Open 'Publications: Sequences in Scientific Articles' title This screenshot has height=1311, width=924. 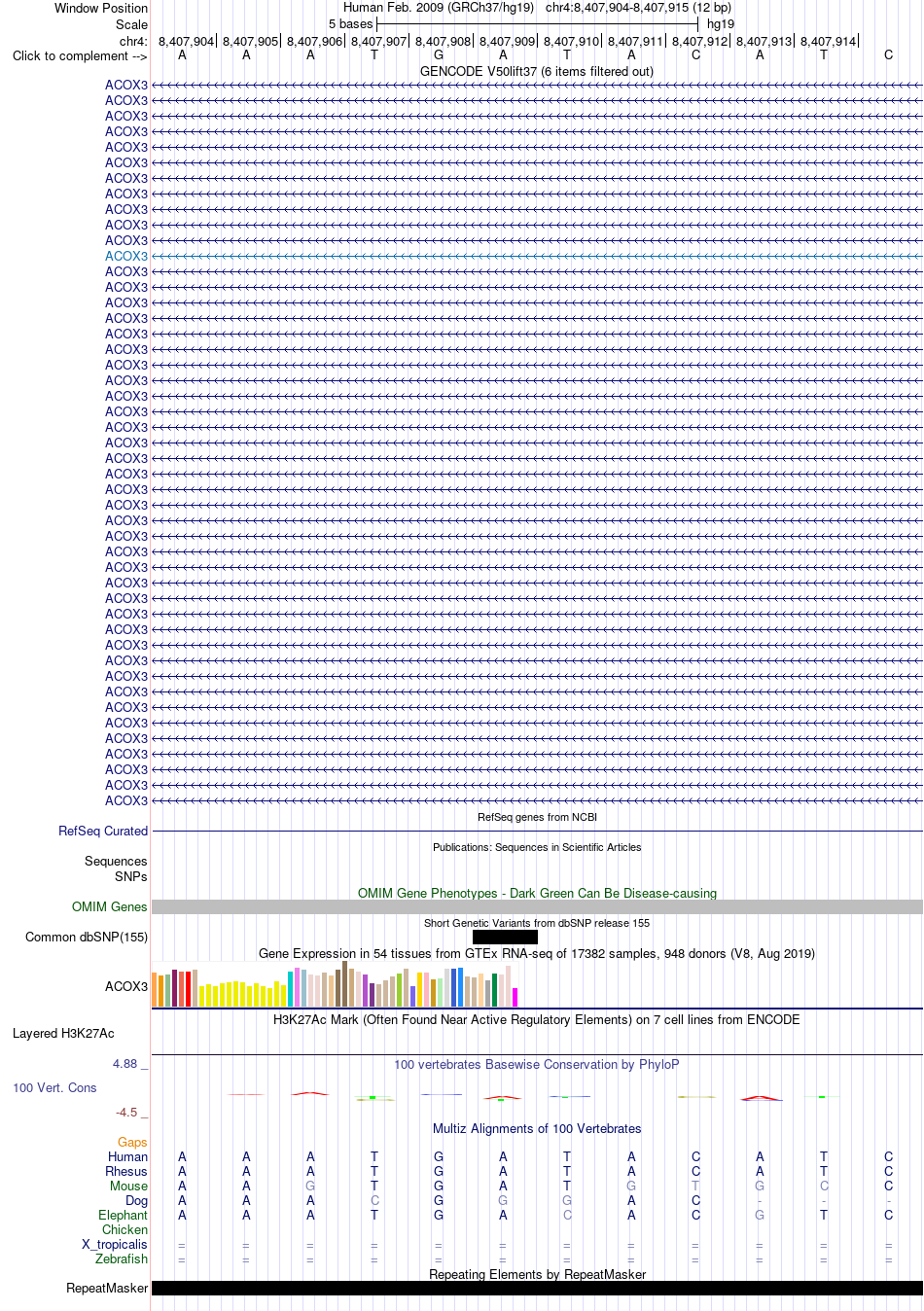pyautogui.click(x=537, y=847)
